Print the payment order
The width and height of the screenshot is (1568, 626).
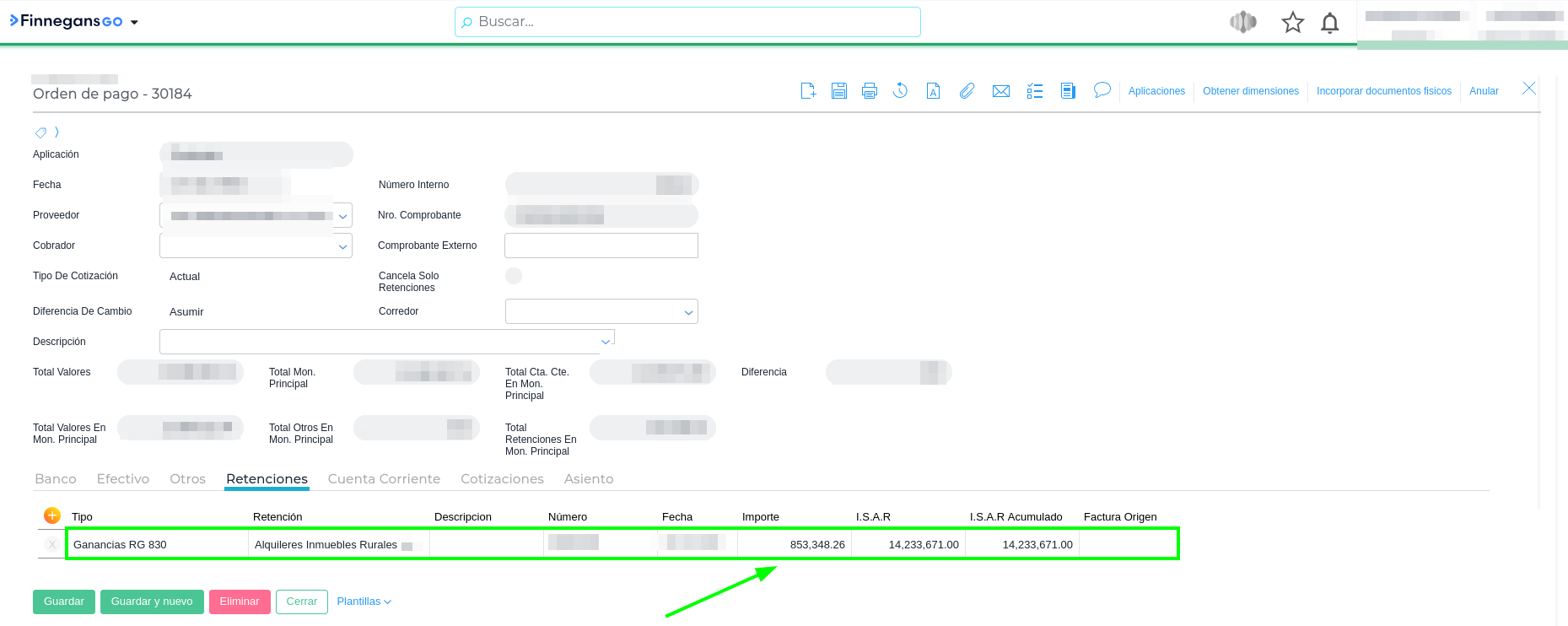pos(870,91)
